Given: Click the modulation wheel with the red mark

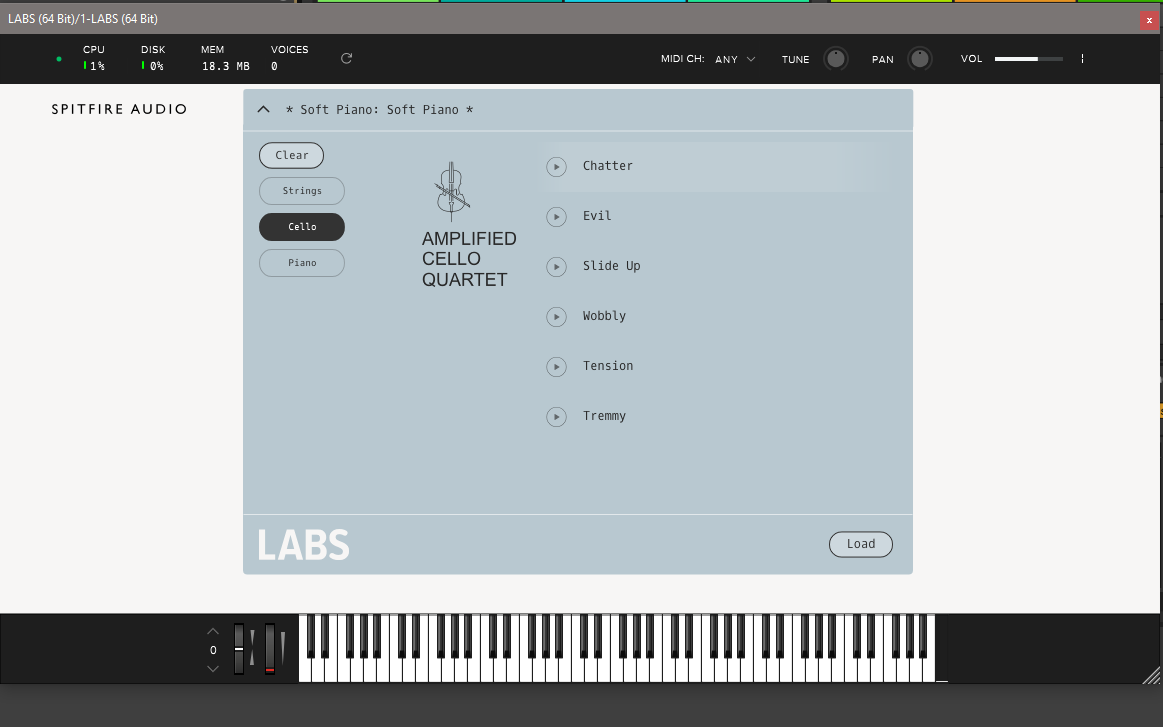Looking at the screenshot, I should coord(270,649).
